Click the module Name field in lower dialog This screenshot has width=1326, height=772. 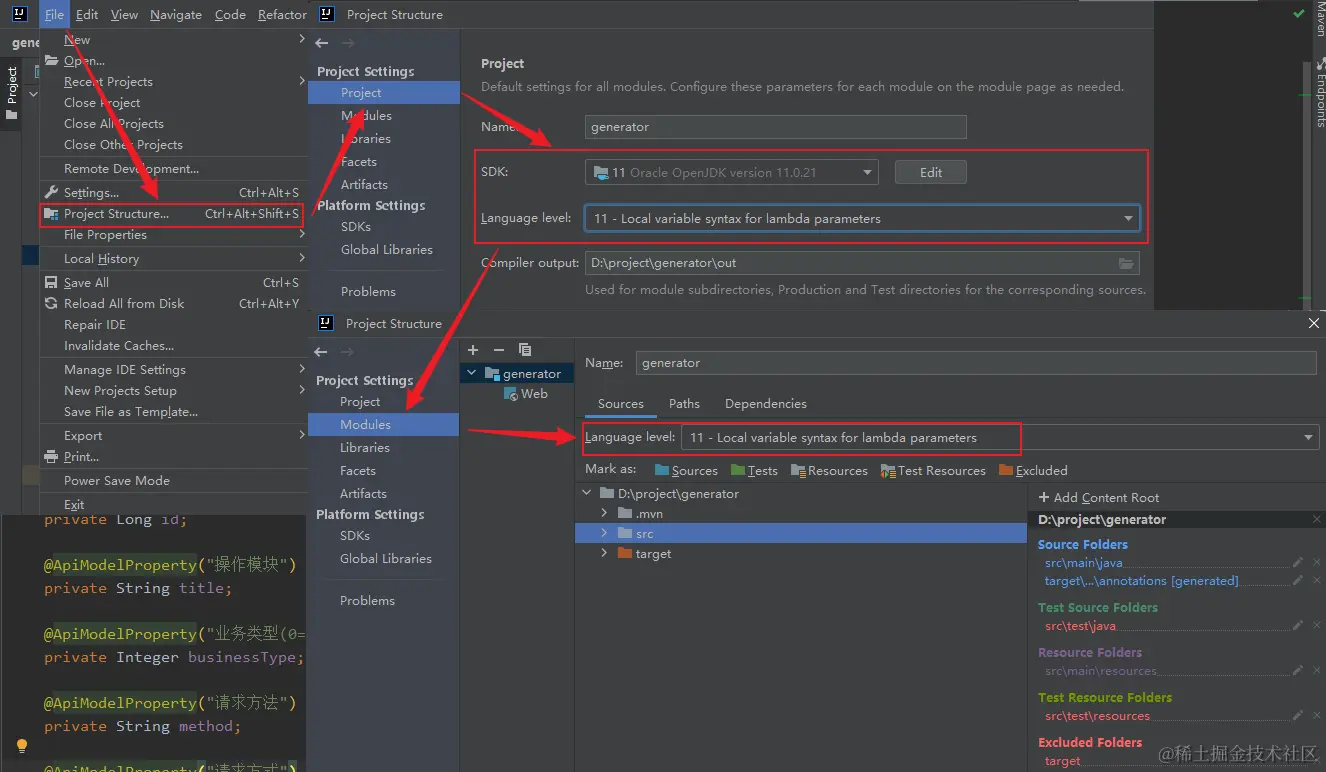pos(976,363)
